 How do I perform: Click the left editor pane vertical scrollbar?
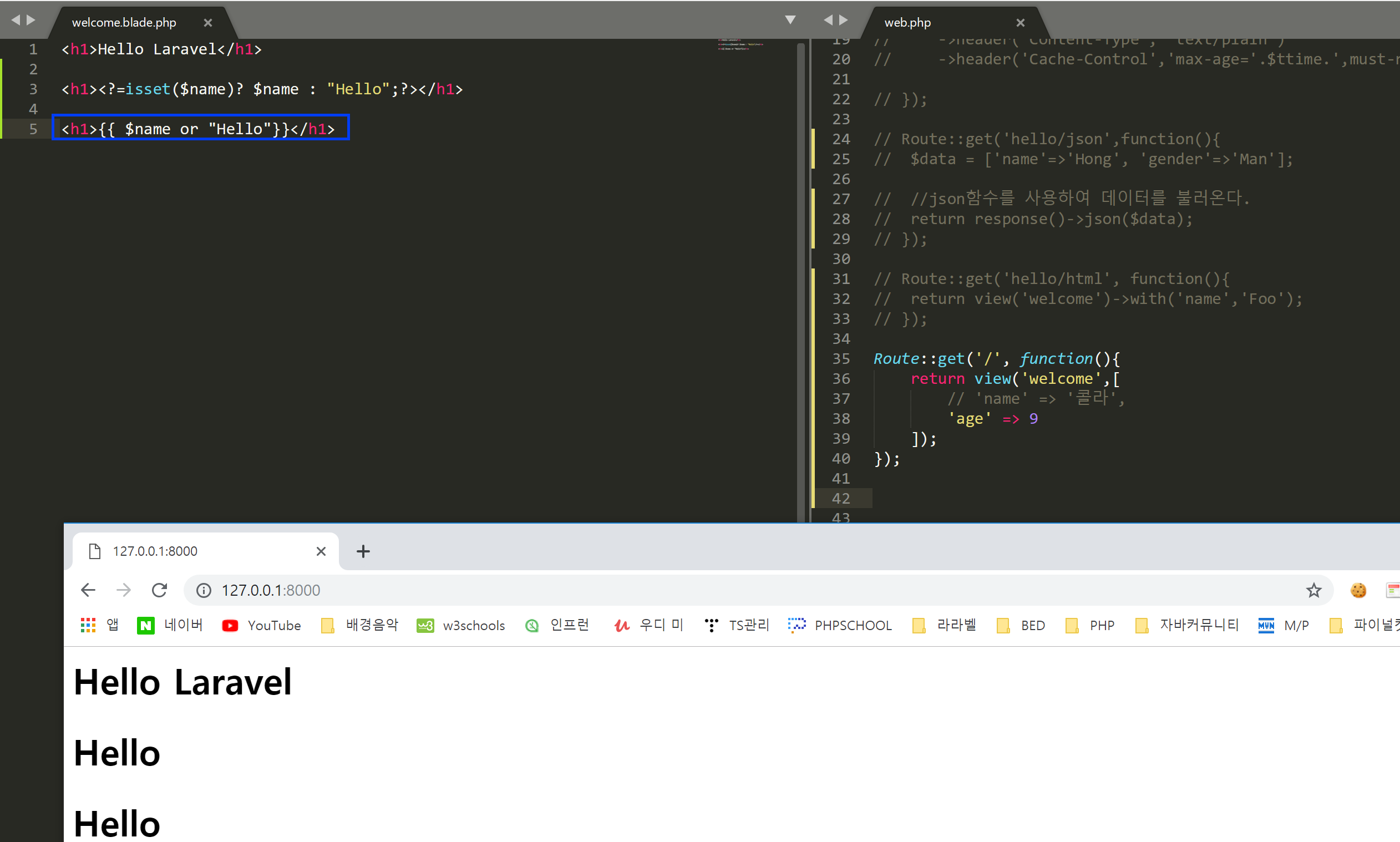pyautogui.click(x=800, y=283)
